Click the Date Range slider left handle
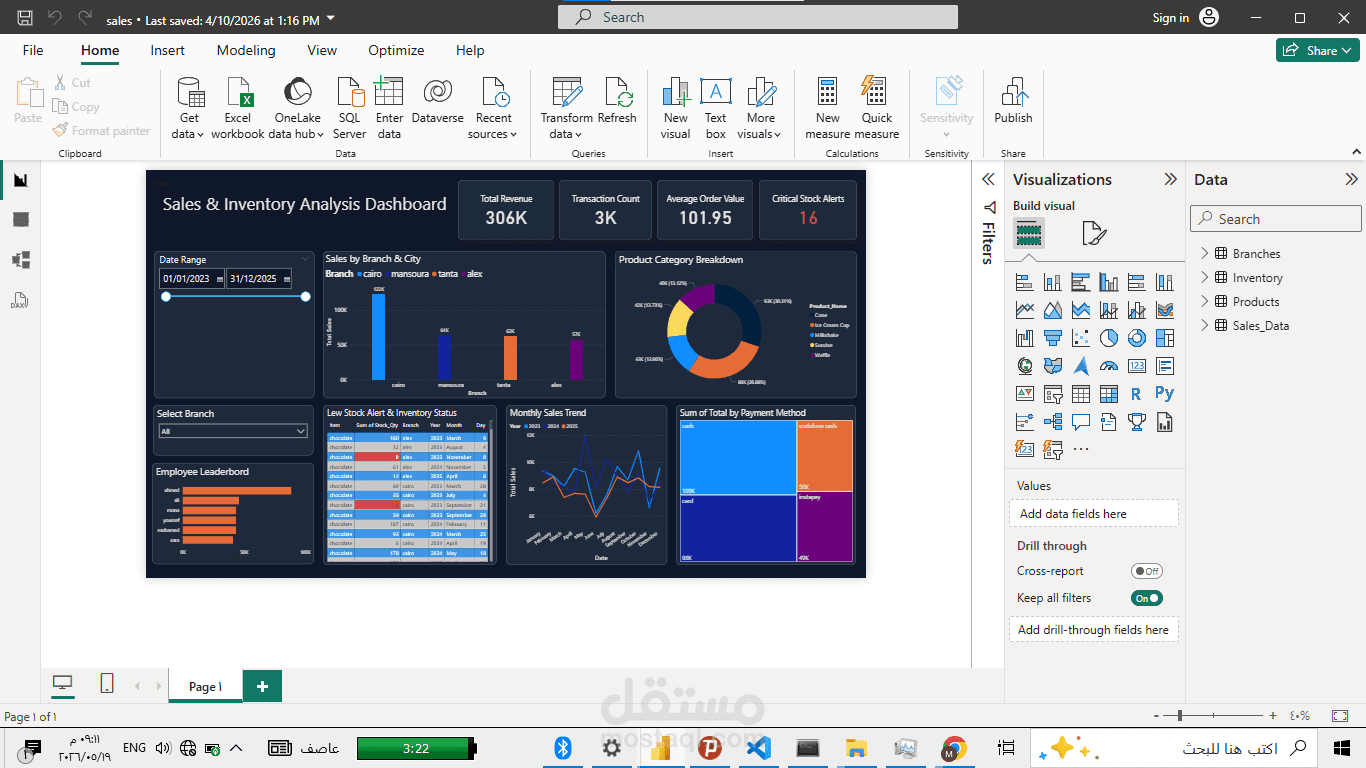The image size is (1366, 768). click(166, 296)
